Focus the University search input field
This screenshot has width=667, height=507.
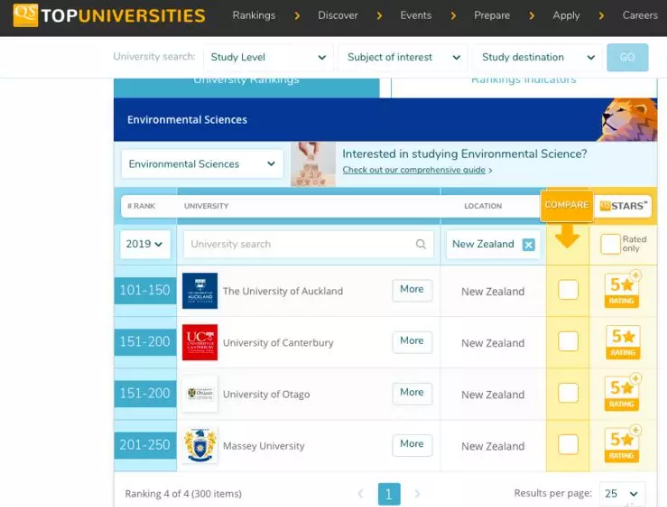coord(309,244)
